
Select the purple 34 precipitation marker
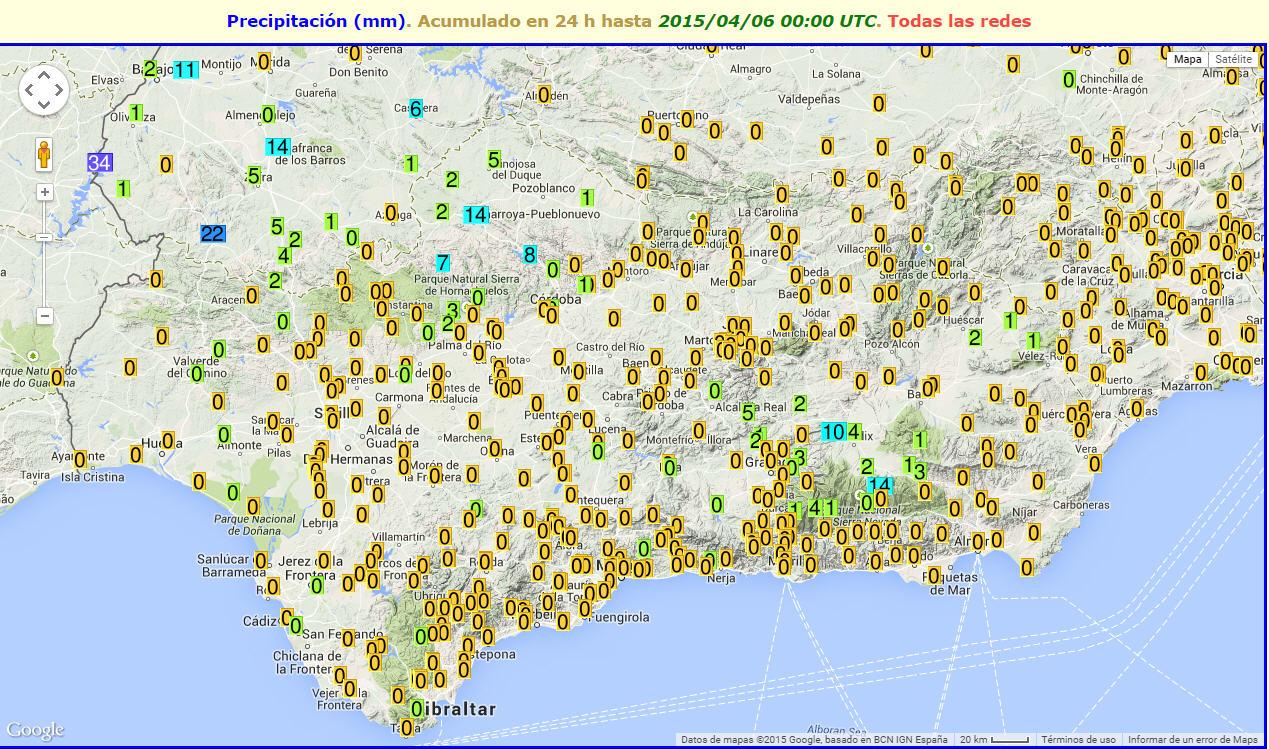point(99,162)
